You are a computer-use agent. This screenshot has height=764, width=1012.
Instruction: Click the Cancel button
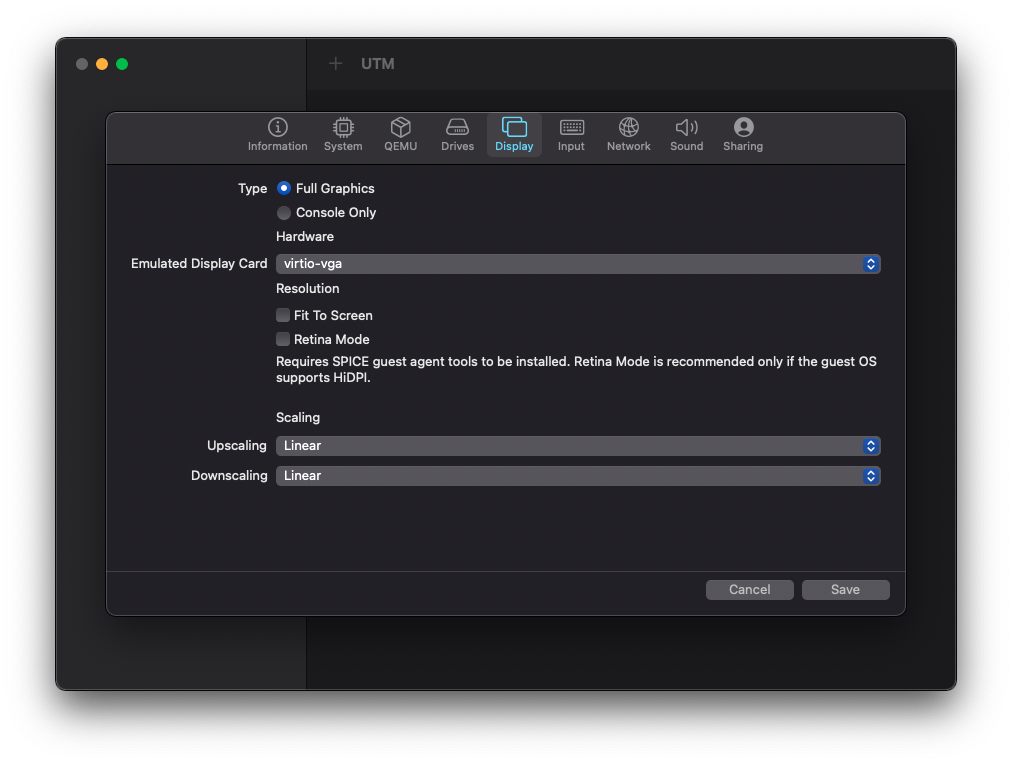pyautogui.click(x=749, y=589)
